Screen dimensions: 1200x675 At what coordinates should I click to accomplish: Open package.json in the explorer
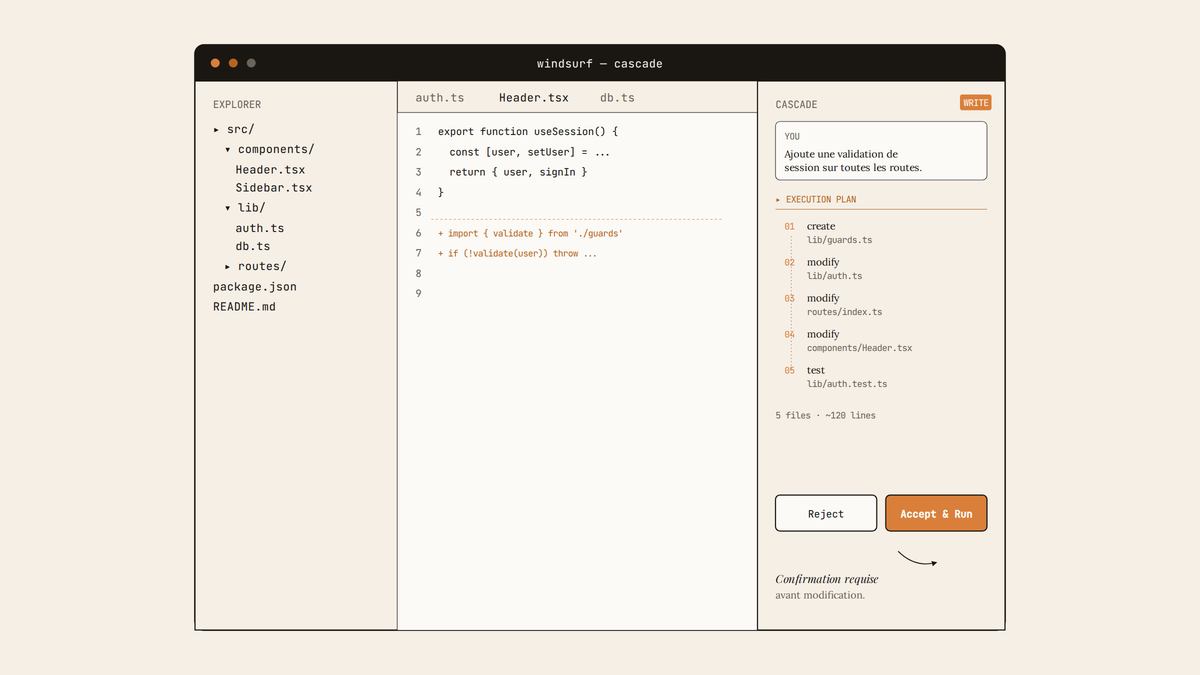tap(255, 287)
